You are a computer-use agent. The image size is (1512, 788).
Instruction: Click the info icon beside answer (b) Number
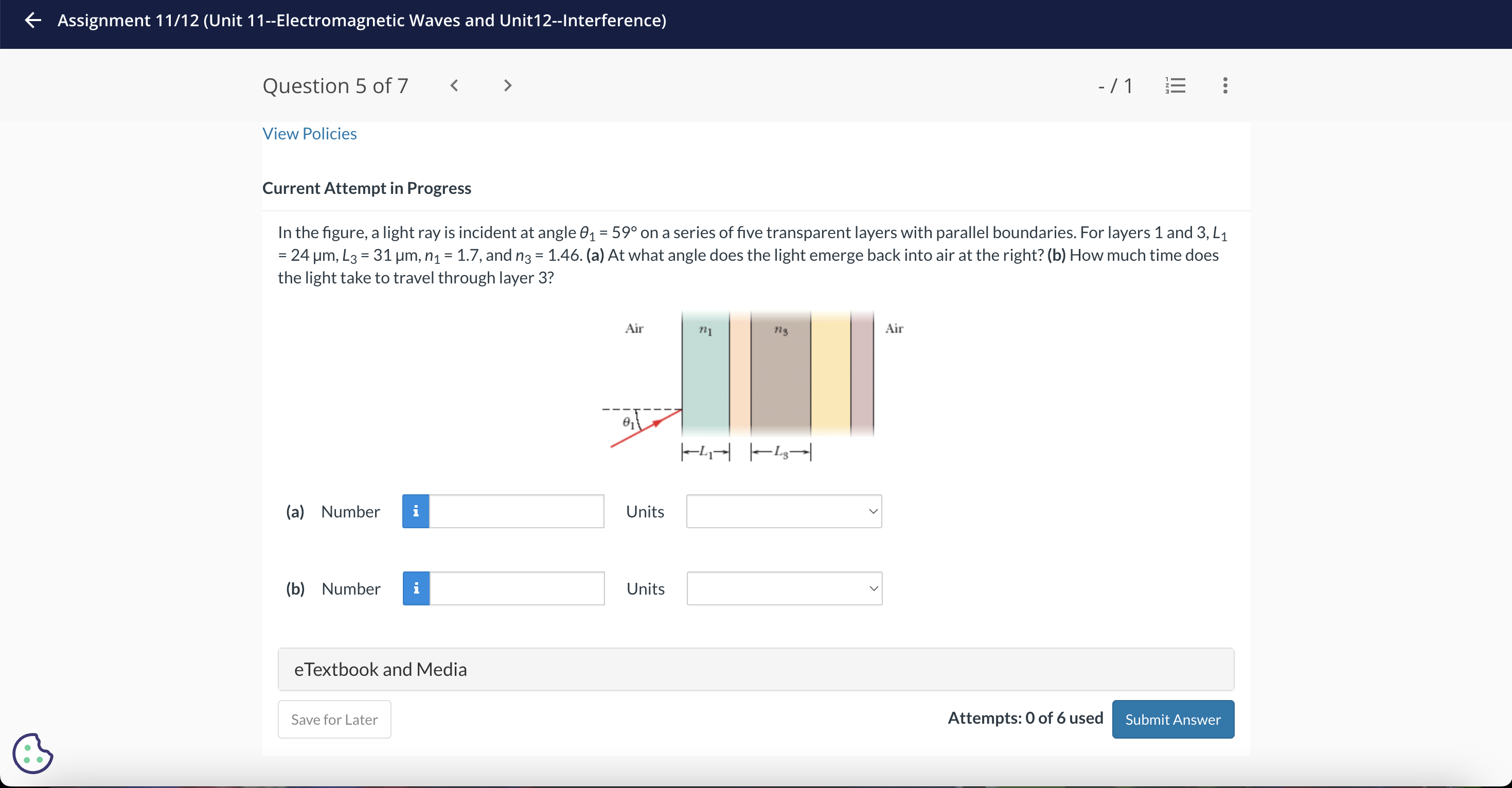pos(416,588)
